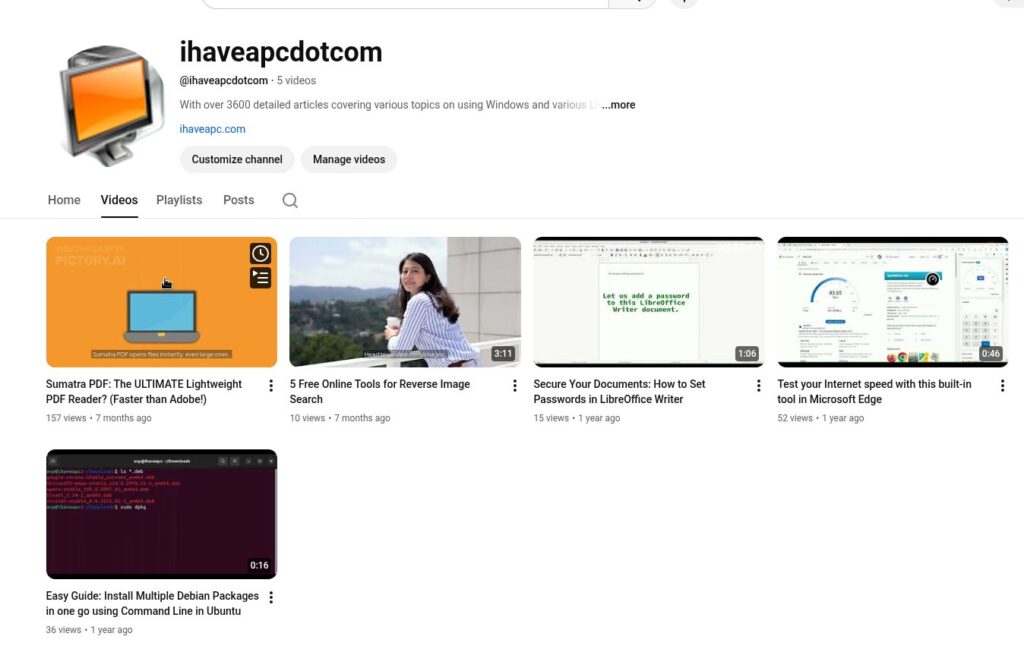Click the 1:06 duration badge
Image resolution: width=1024 pixels, height=649 pixels.
746,353
